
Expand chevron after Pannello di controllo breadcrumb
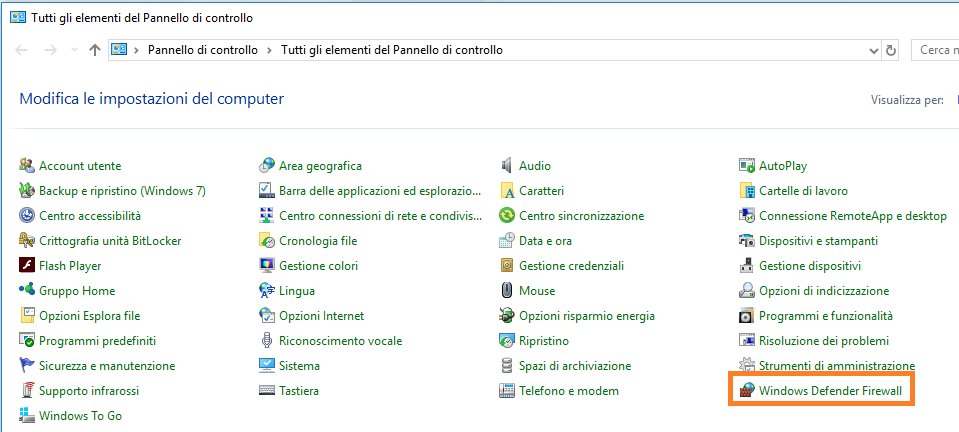tap(270, 50)
